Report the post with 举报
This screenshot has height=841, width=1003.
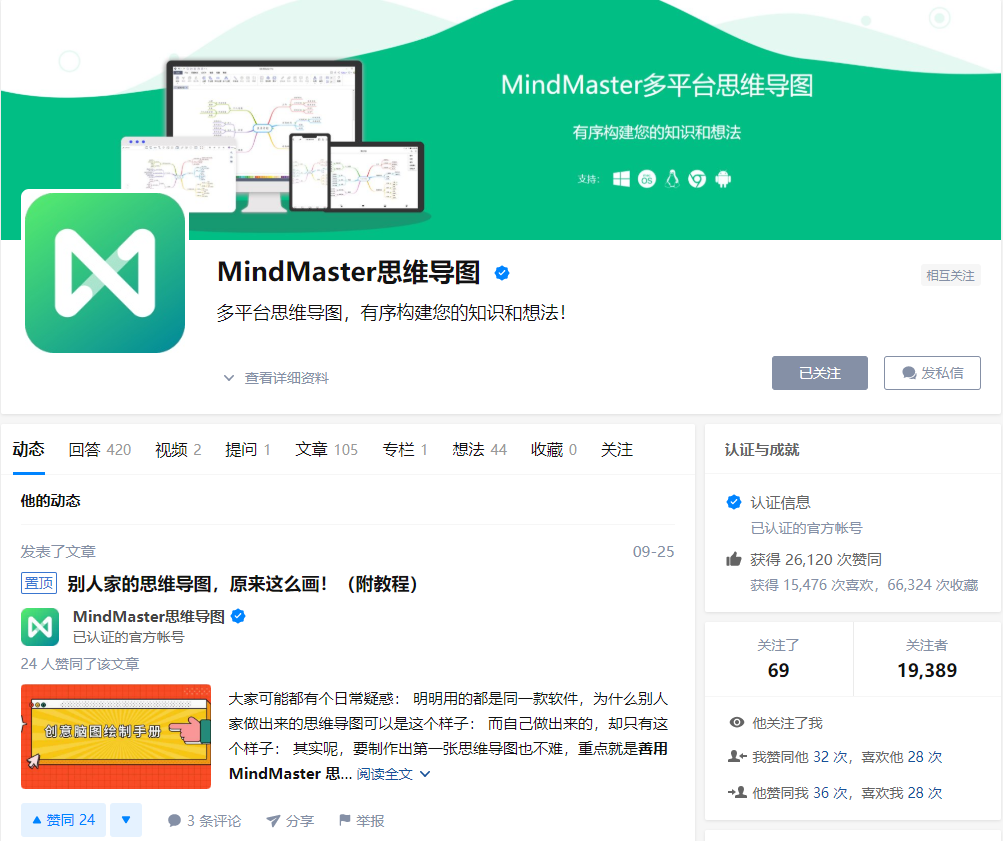pos(361,821)
